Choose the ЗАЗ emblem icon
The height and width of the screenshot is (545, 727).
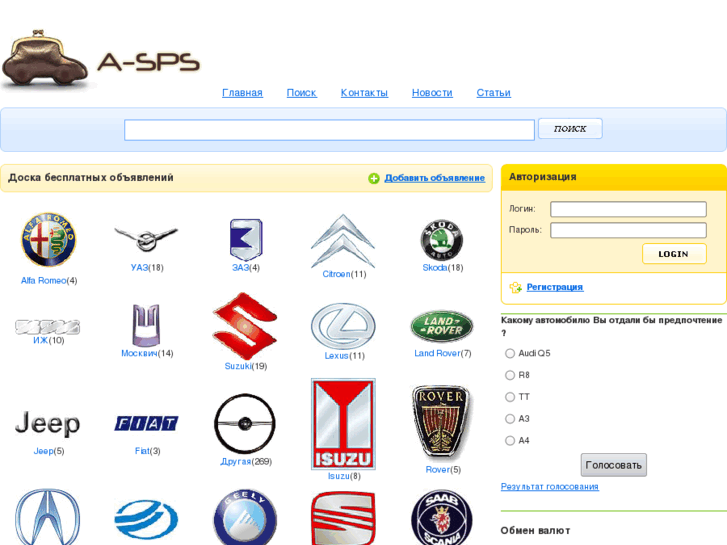246,240
